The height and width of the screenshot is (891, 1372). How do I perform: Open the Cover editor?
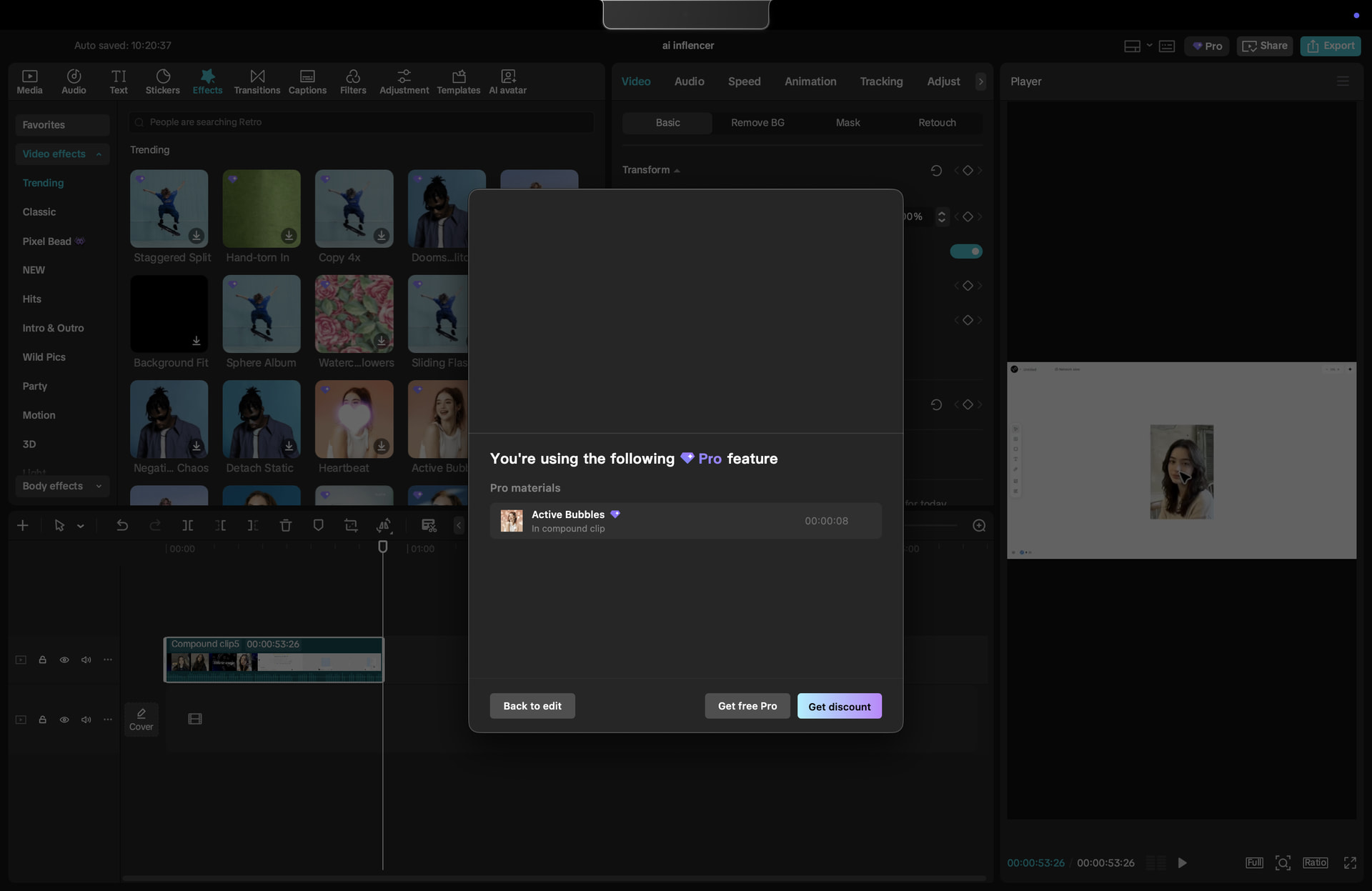tap(141, 719)
